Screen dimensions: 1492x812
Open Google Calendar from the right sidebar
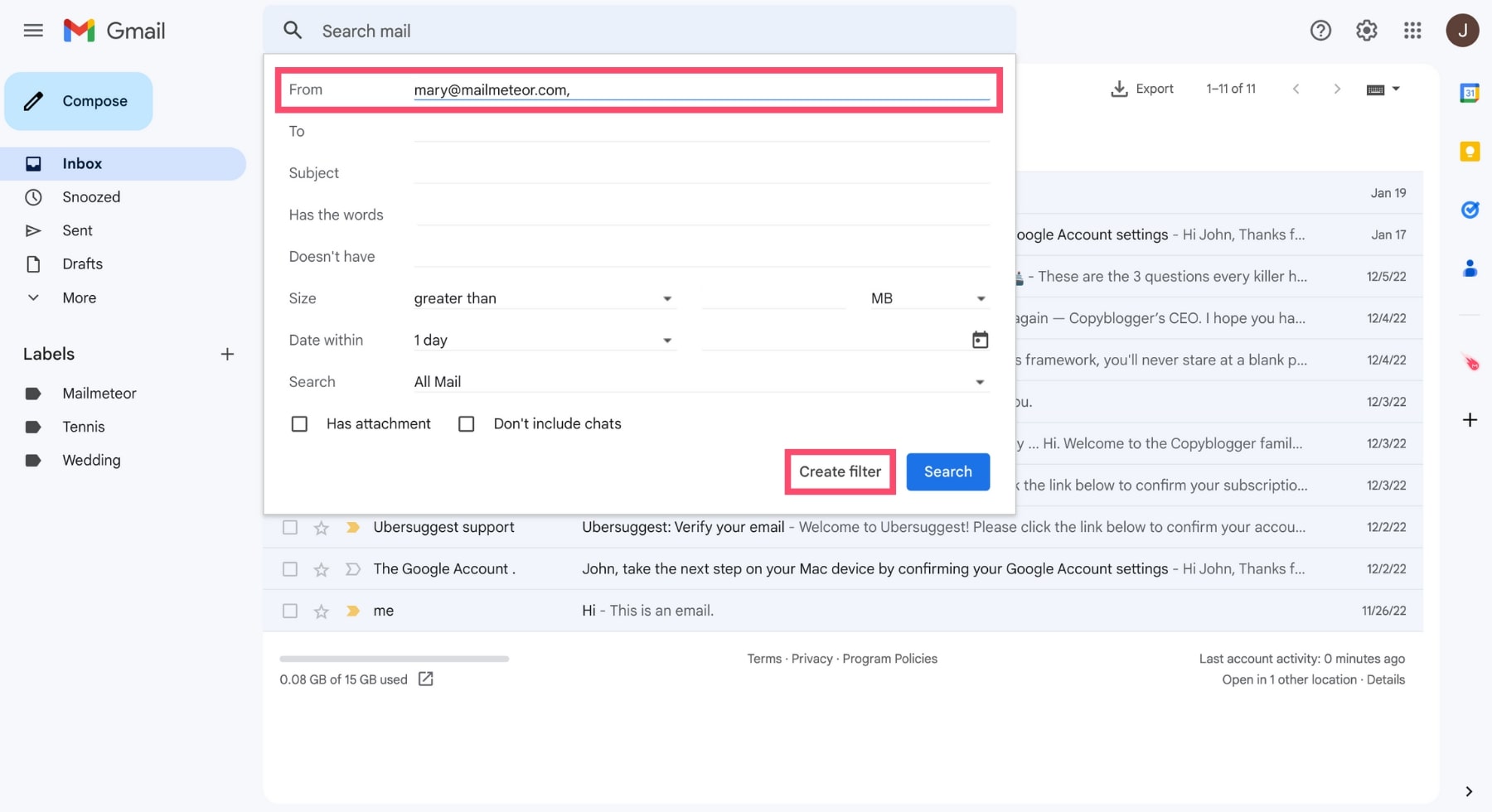coord(1470,92)
